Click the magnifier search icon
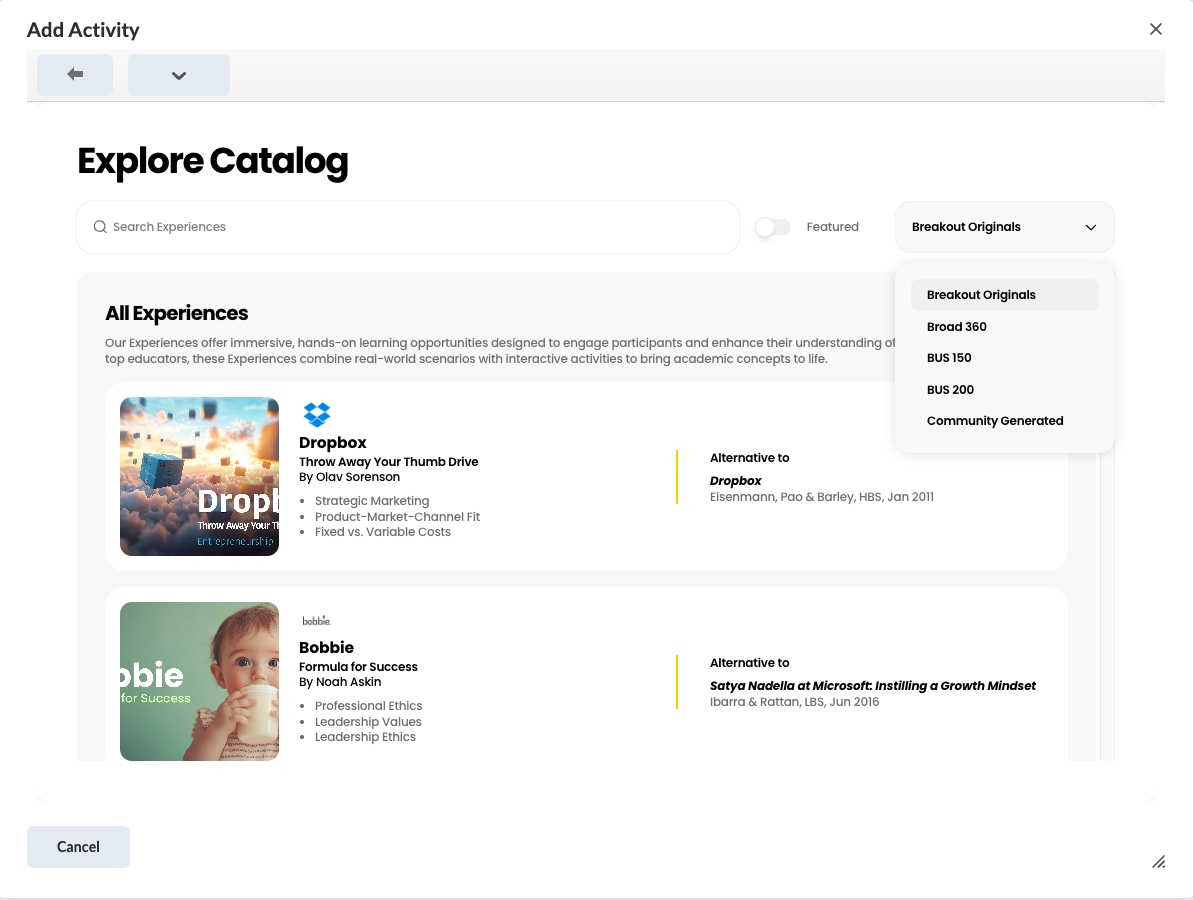 (x=100, y=227)
